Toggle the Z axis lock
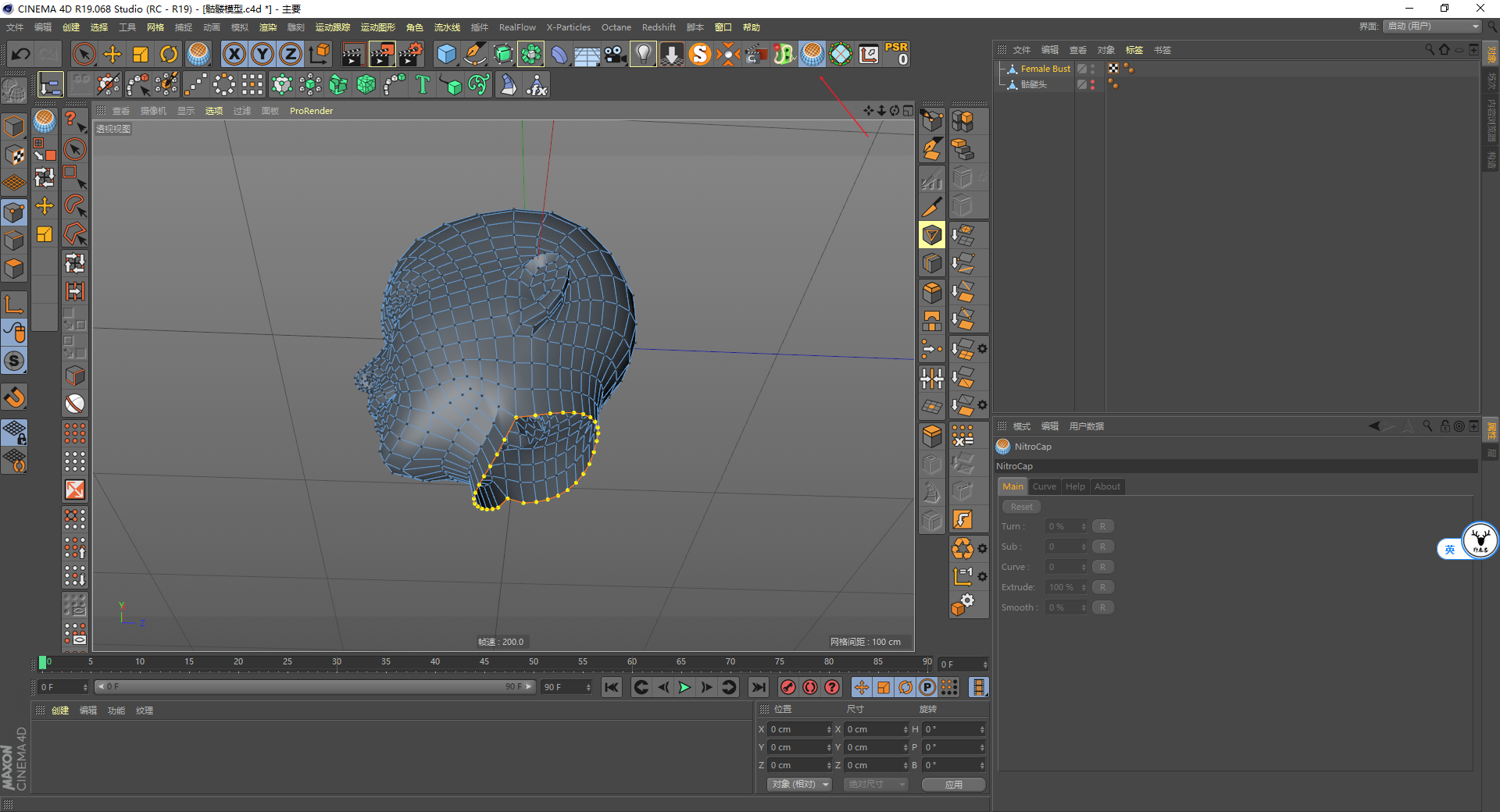The height and width of the screenshot is (812, 1500). [290, 54]
